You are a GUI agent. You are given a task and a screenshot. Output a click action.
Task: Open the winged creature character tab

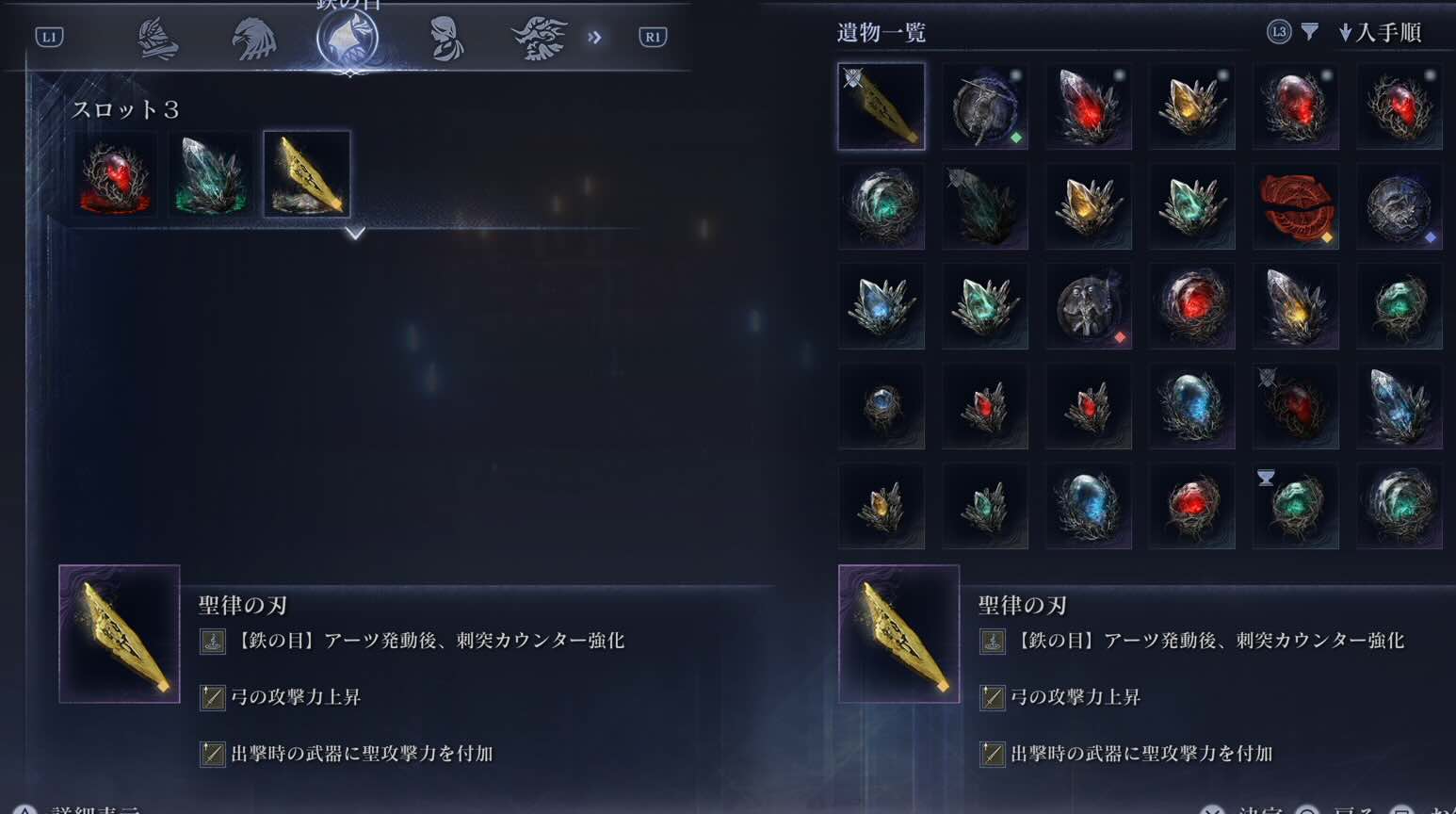540,39
